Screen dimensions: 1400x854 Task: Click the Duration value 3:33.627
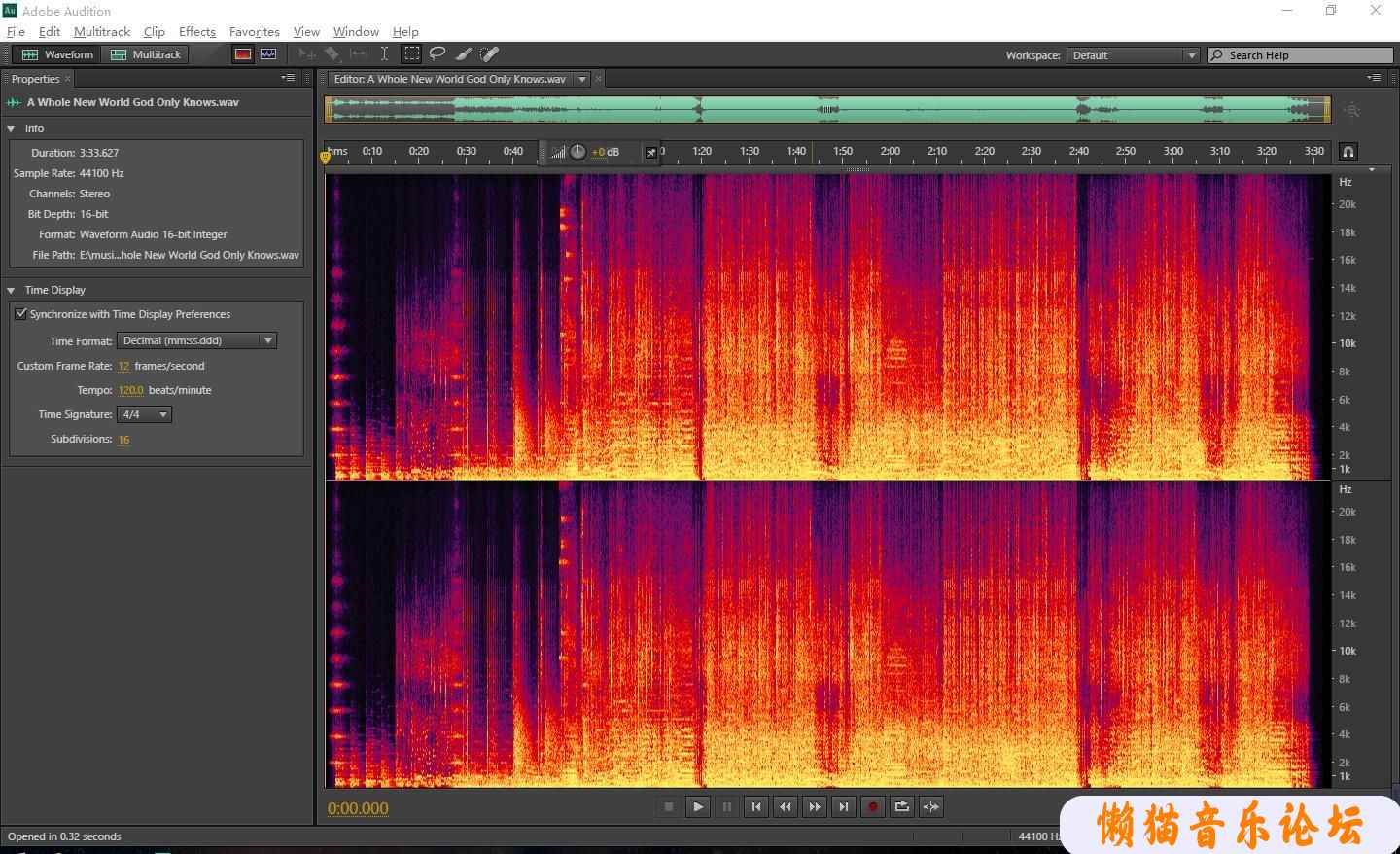click(x=99, y=153)
